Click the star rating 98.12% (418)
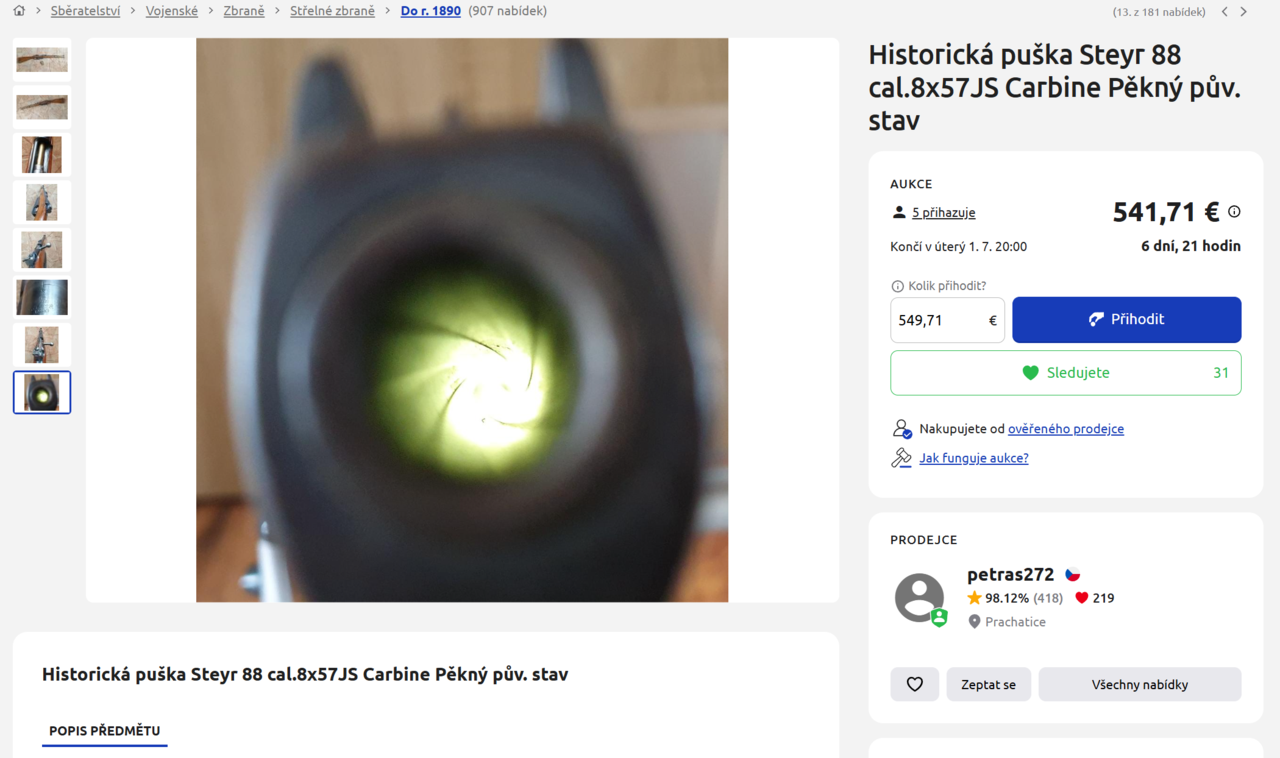Viewport: 1280px width, 758px height. tap(1014, 598)
